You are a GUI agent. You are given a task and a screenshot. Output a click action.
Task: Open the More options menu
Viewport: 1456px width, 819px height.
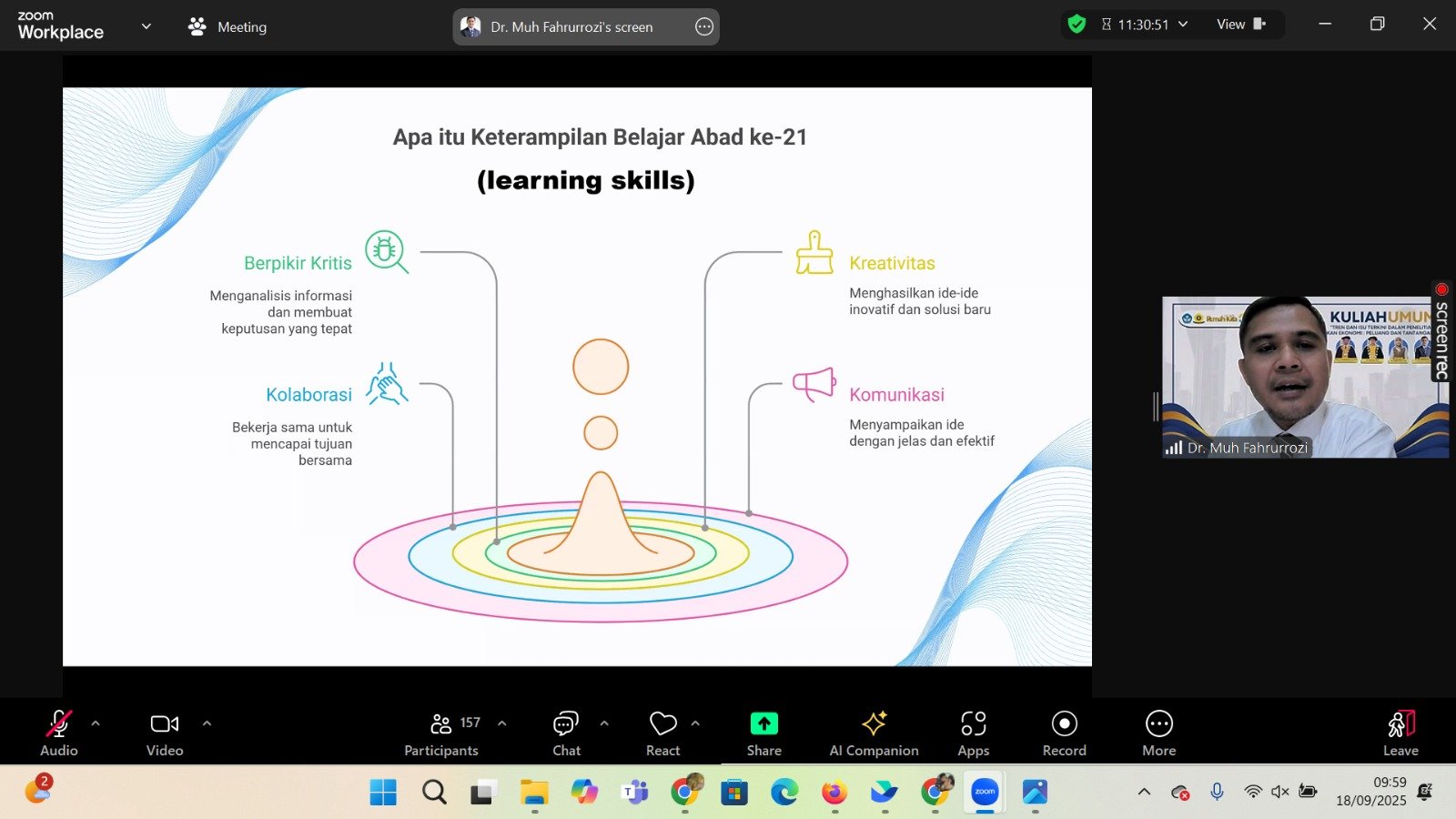coord(1158,733)
